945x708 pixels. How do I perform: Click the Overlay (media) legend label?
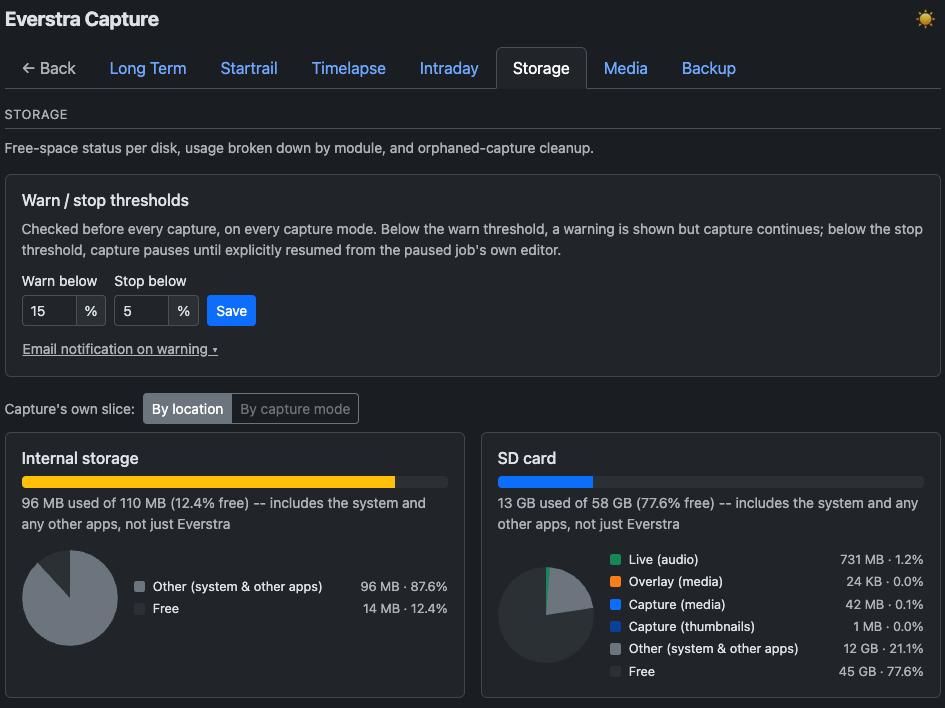click(676, 582)
